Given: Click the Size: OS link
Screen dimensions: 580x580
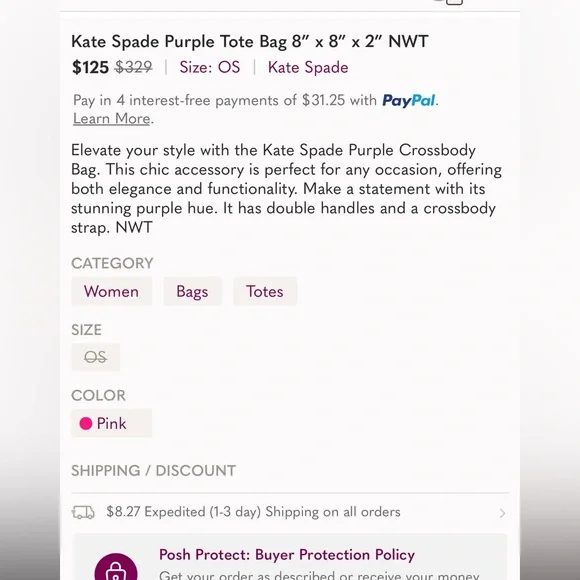Looking at the screenshot, I should tap(210, 67).
